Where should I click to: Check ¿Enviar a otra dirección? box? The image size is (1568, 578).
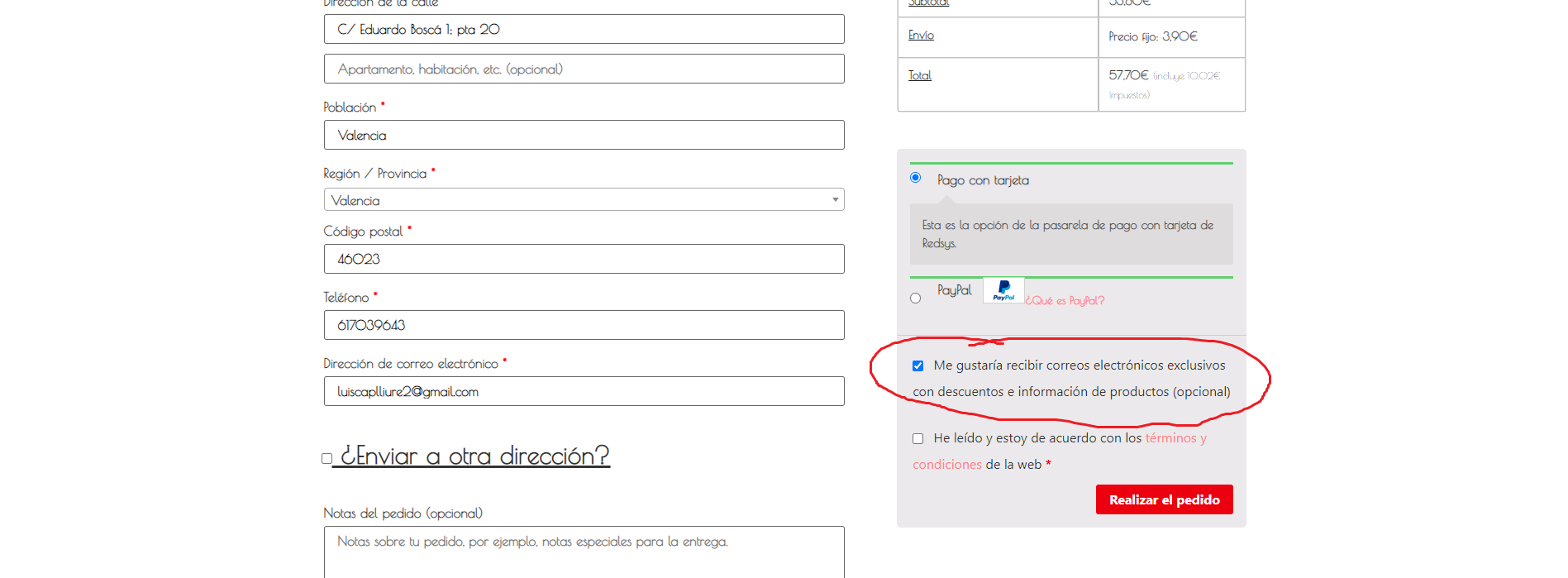pos(326,459)
